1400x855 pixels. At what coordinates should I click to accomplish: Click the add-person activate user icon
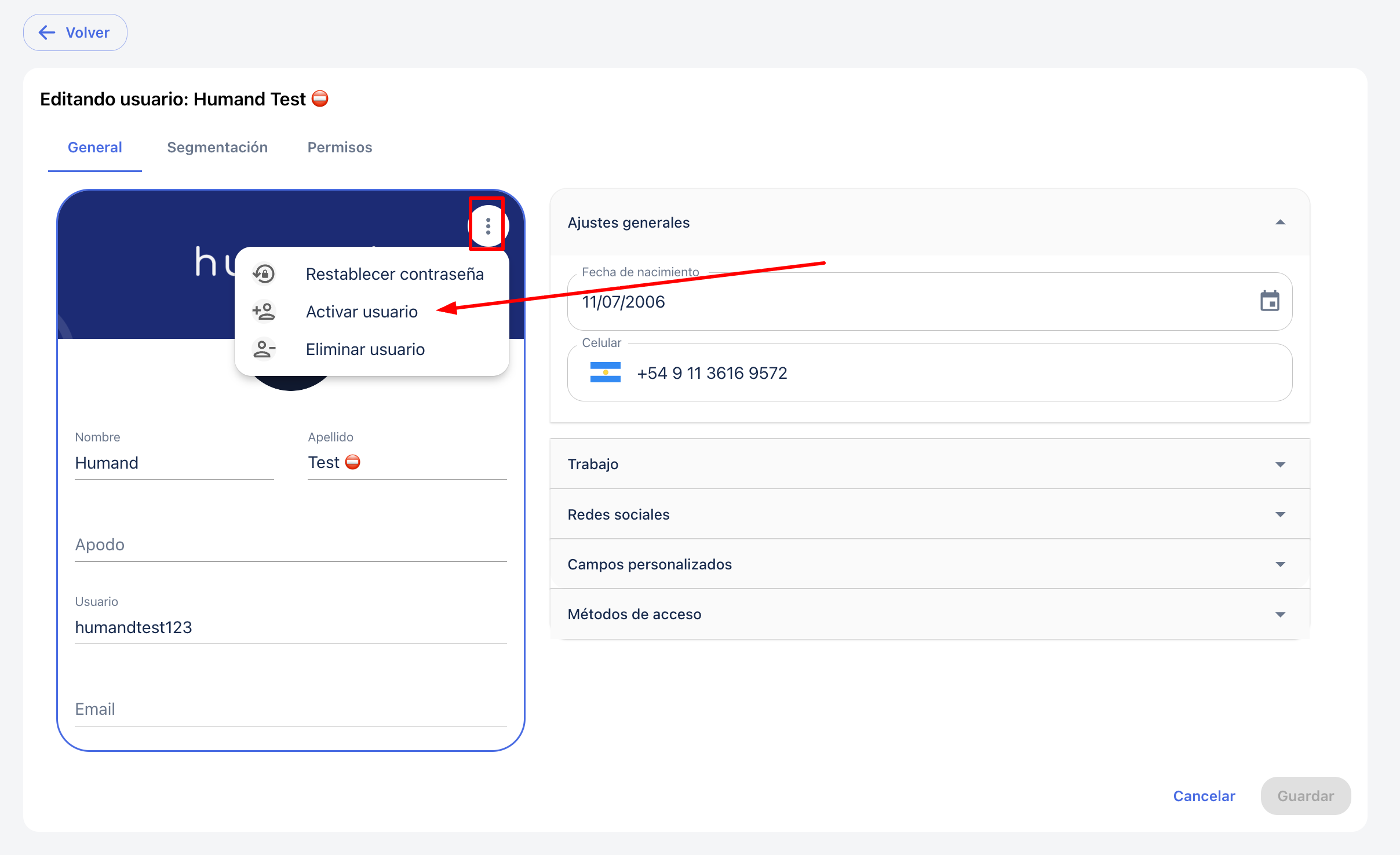[264, 312]
